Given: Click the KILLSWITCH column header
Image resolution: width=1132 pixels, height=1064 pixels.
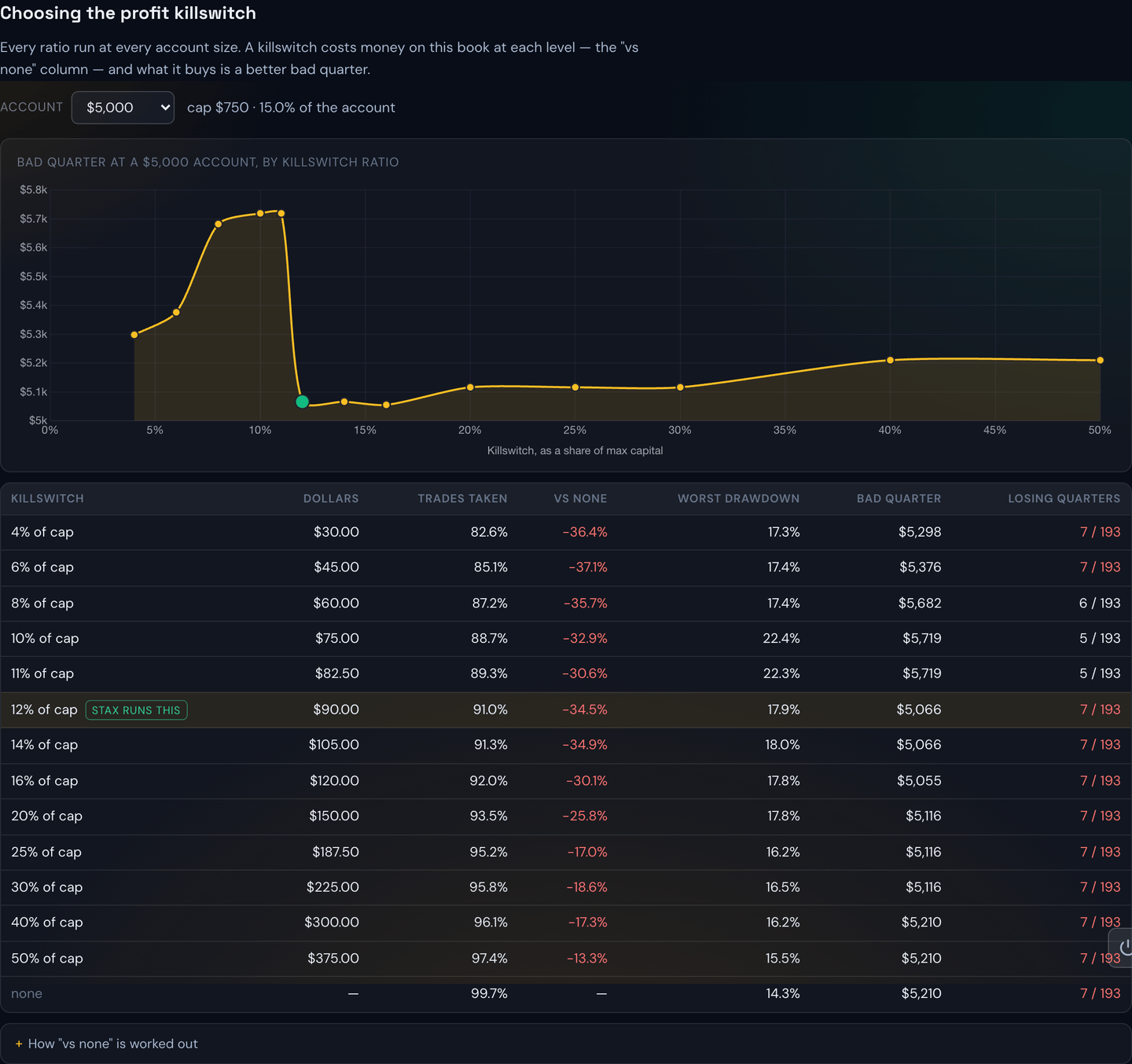Looking at the screenshot, I should point(47,499).
